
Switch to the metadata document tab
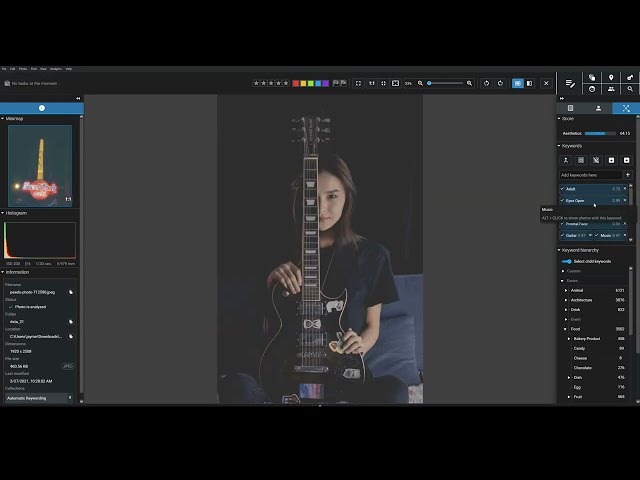pyautogui.click(x=571, y=108)
